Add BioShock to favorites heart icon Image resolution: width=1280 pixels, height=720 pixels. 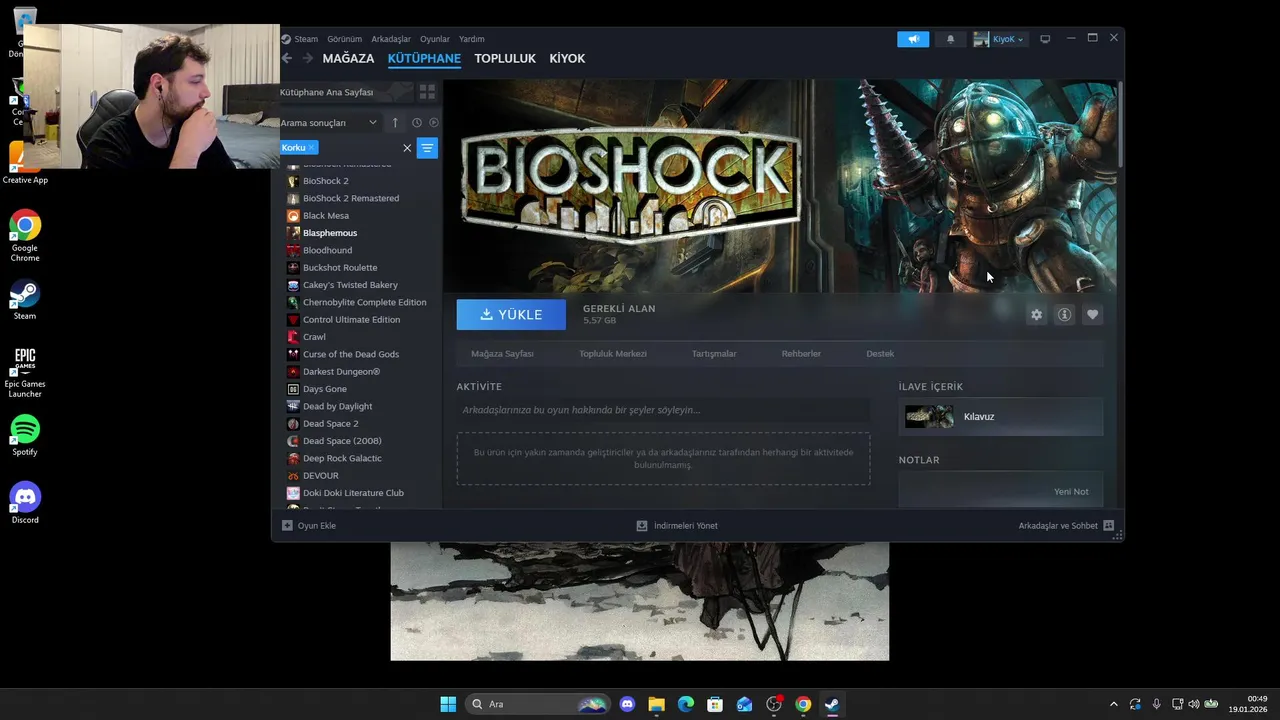[x=1092, y=314]
